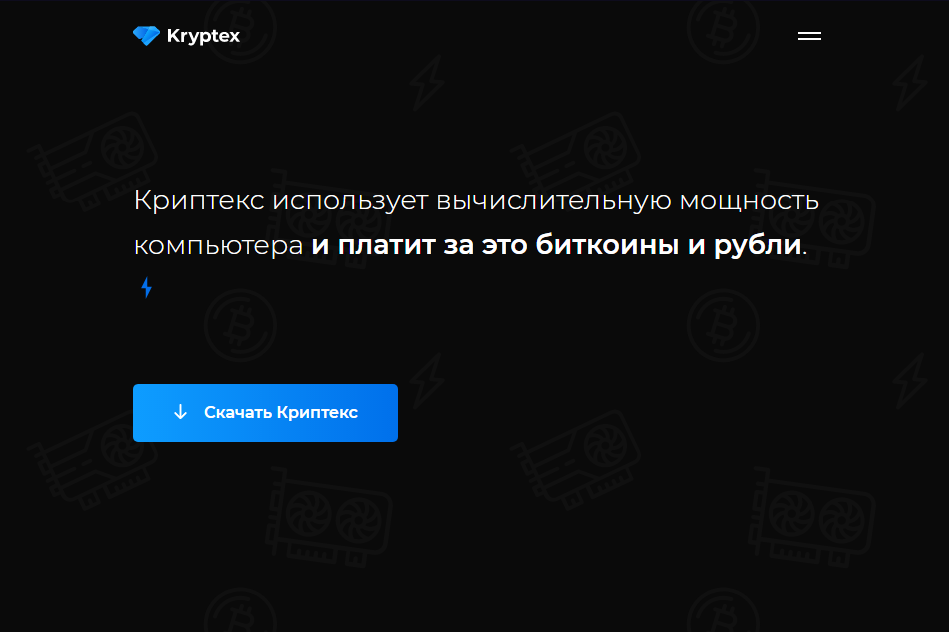
Task: Click the Kryptex diamond logo icon
Action: [x=146, y=36]
